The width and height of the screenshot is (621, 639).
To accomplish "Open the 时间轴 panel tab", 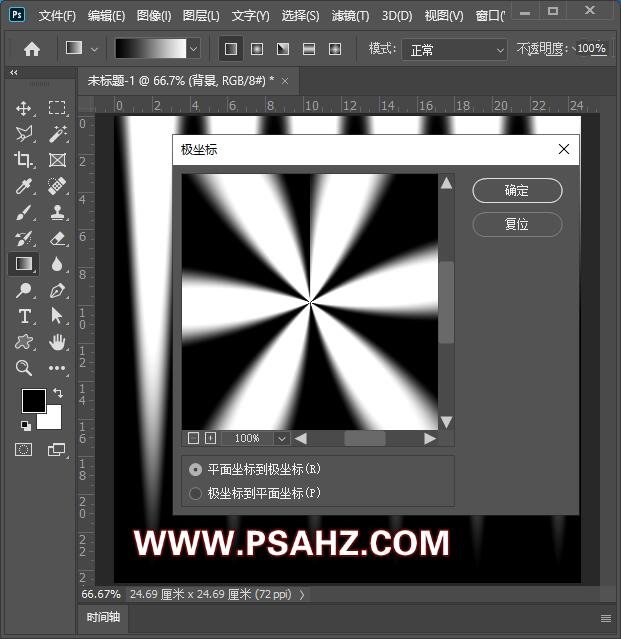I will tap(103, 617).
